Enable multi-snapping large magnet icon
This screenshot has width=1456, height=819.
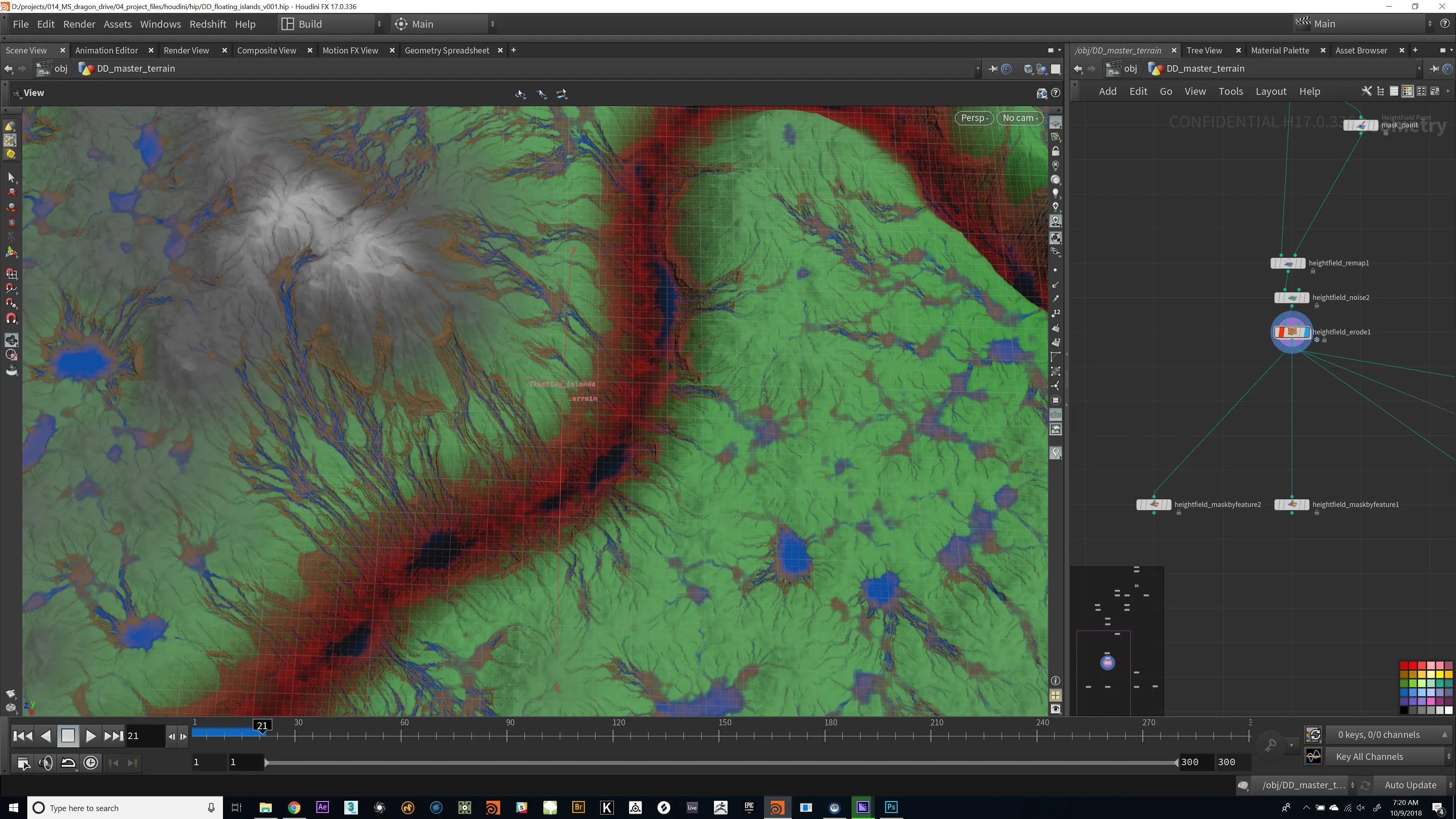11,319
